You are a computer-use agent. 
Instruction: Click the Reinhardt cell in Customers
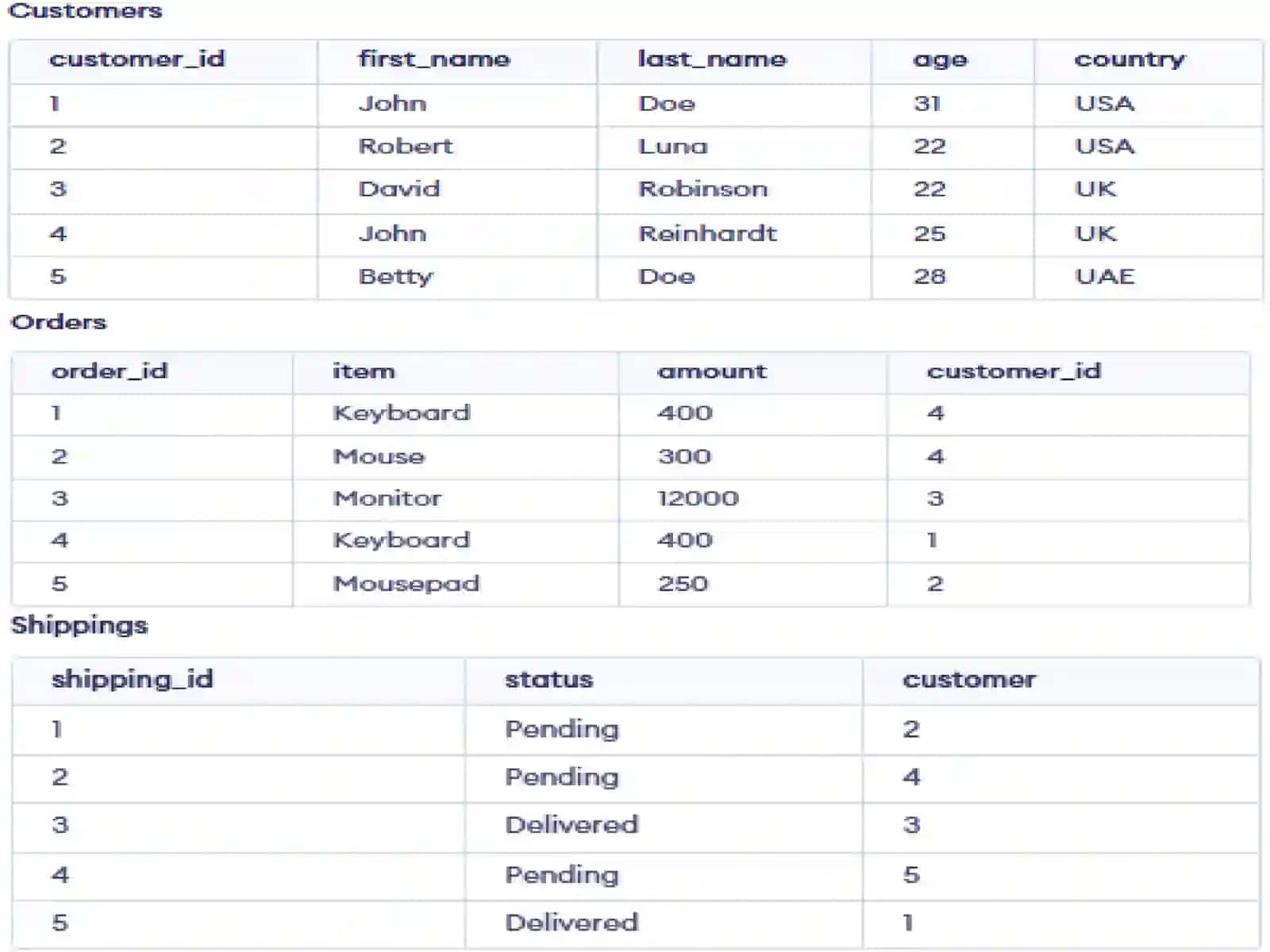click(x=708, y=233)
